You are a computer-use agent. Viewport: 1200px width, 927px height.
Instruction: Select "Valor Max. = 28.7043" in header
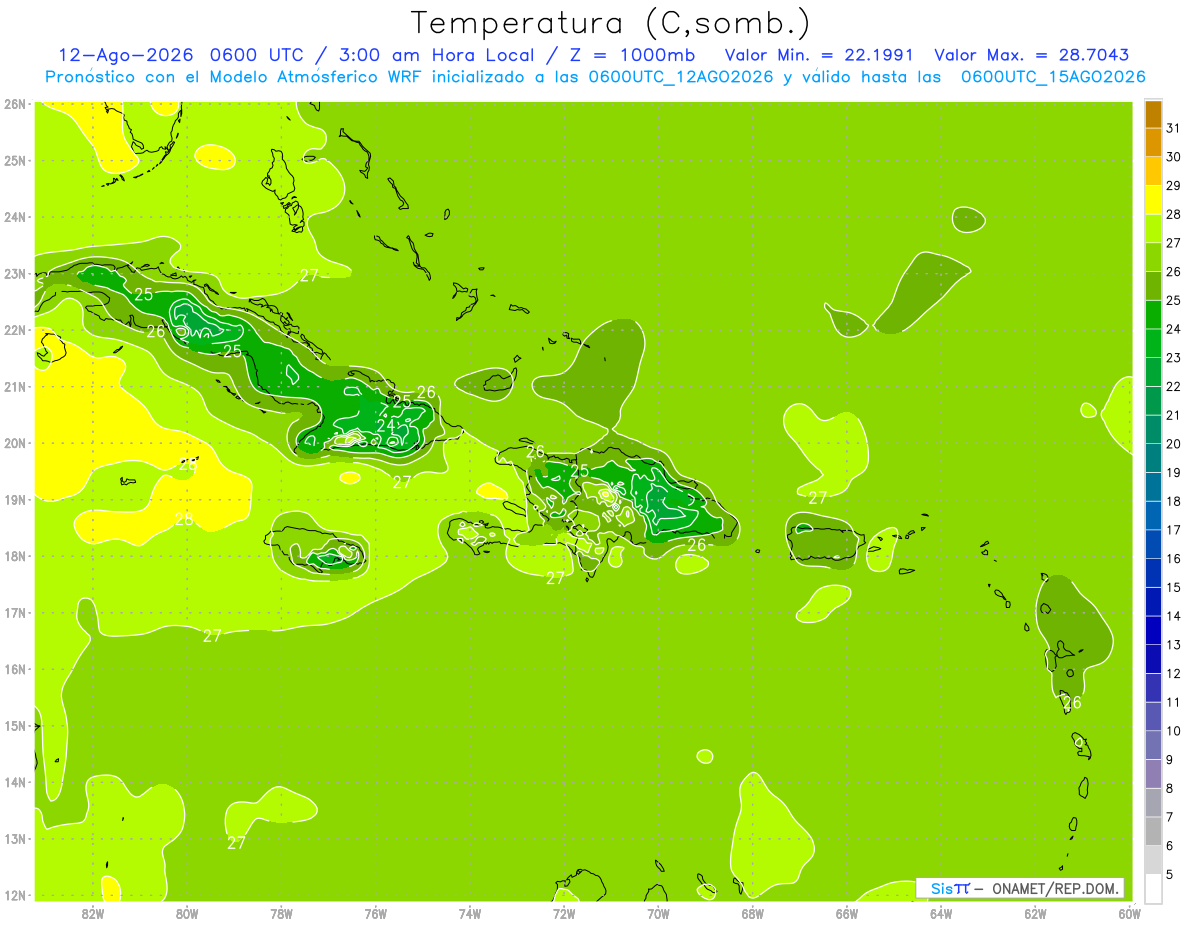click(1032, 56)
